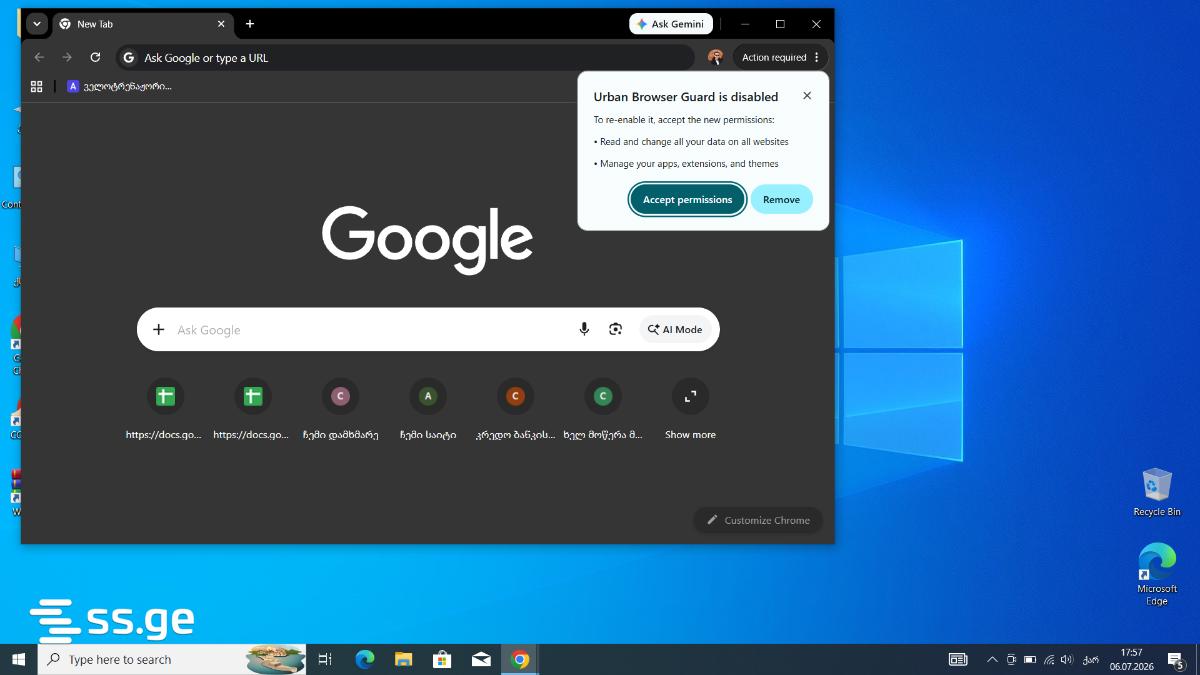Viewport: 1200px width, 675px height.
Task: Go forward with the forward arrow
Action: pos(67,58)
